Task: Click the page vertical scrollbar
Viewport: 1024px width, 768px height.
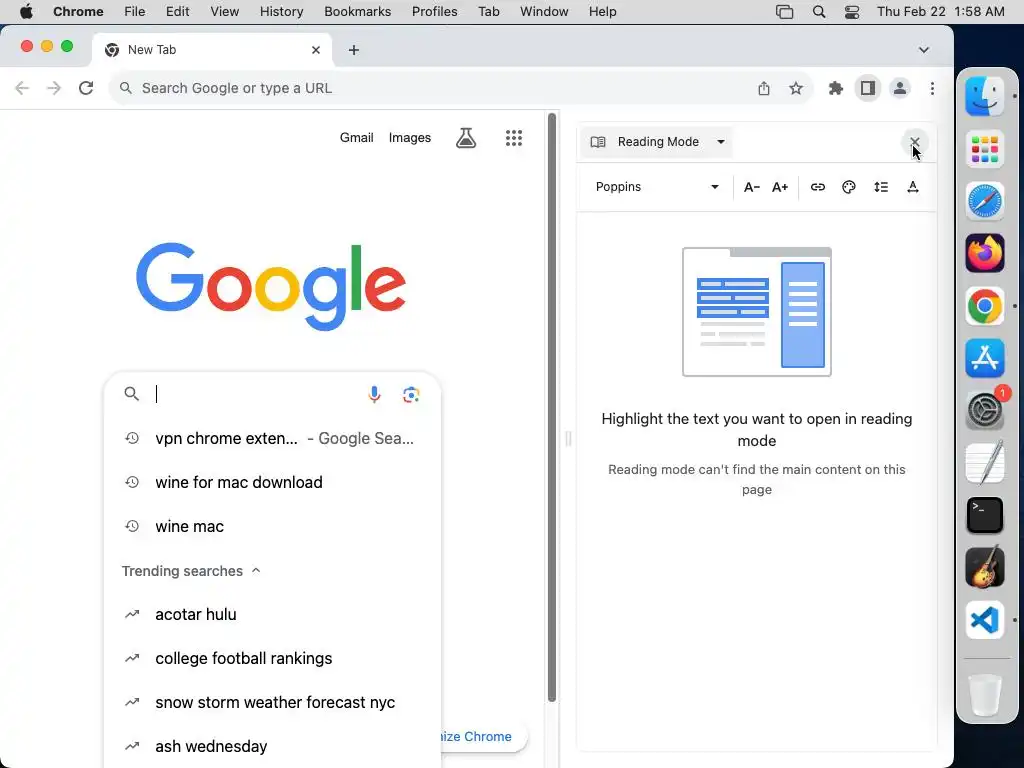Action: [552, 408]
